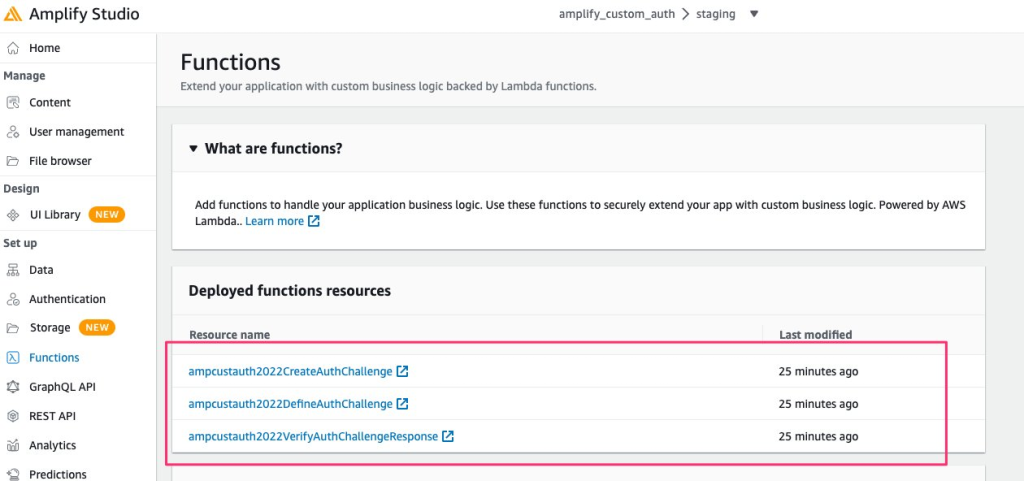Viewport: 1024px width, 481px height.
Task: Open GraphQL API page
Action: pyautogui.click(x=62, y=387)
